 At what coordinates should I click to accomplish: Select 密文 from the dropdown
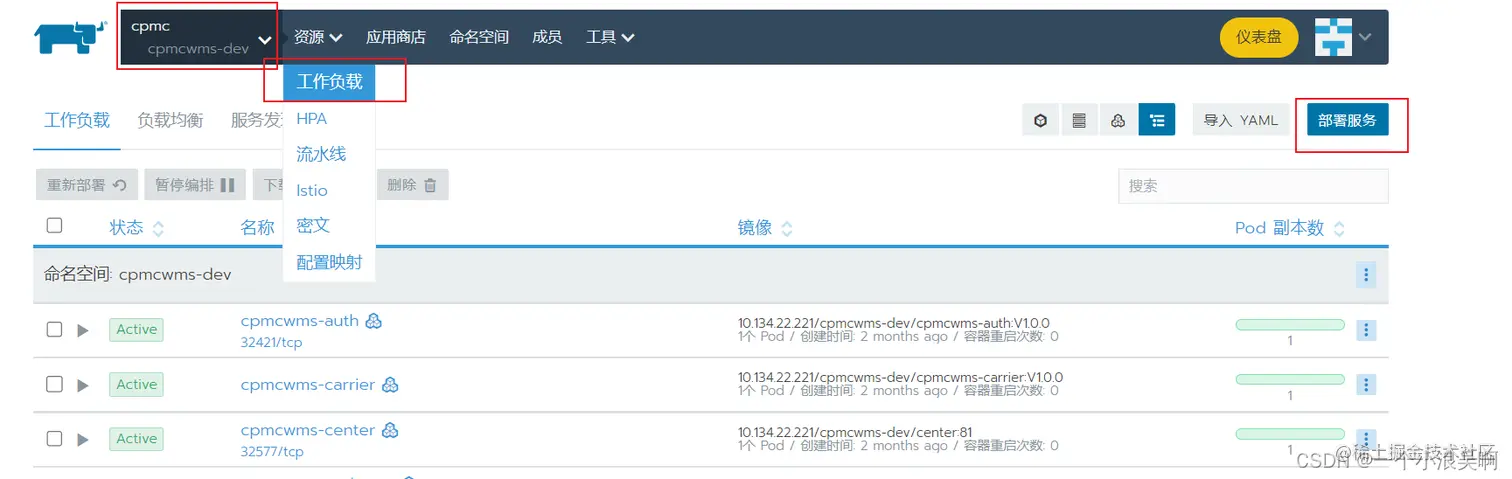313,225
